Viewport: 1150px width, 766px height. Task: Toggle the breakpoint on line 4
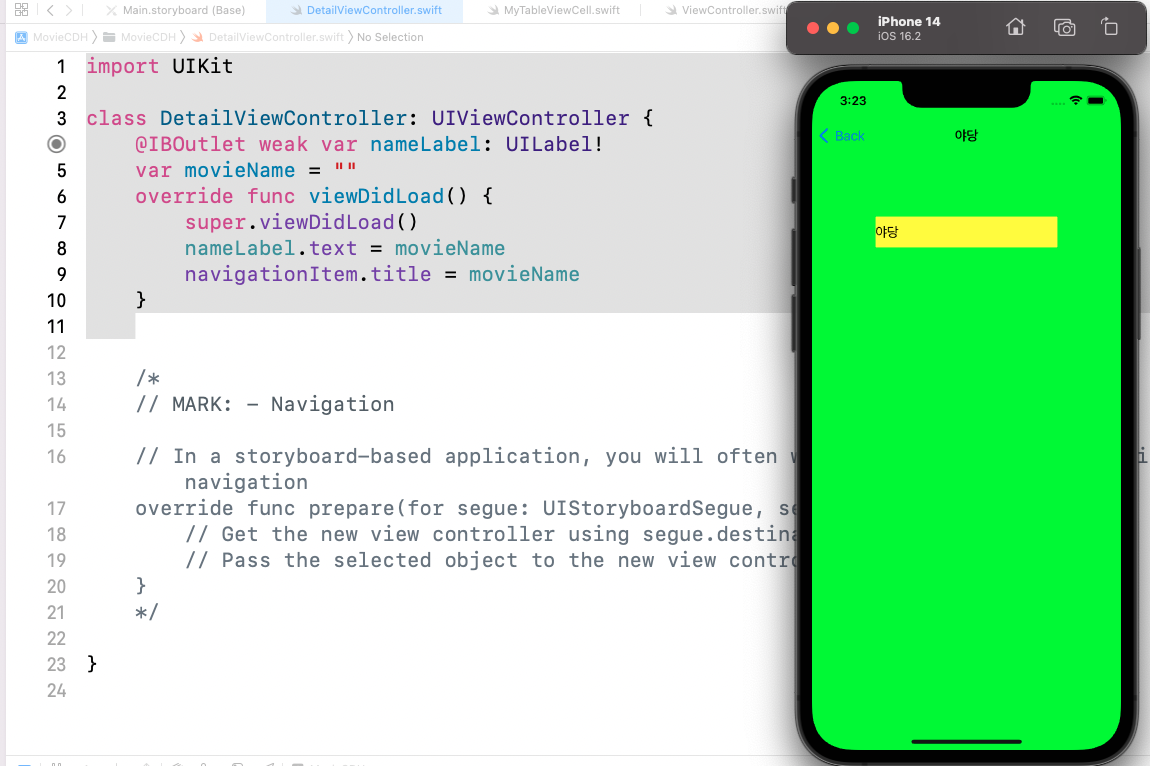pos(56,144)
